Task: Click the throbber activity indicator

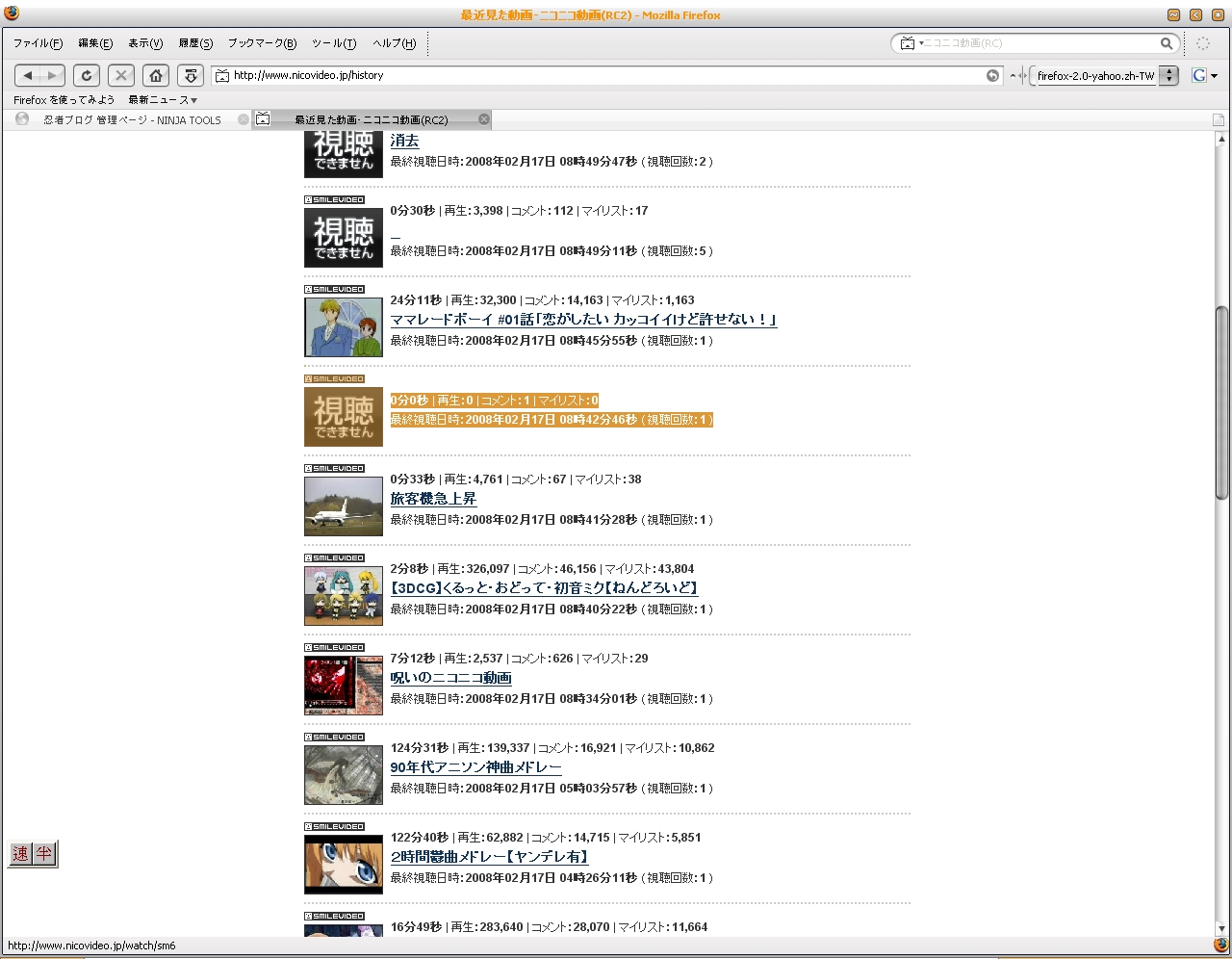Action: 1203,43
